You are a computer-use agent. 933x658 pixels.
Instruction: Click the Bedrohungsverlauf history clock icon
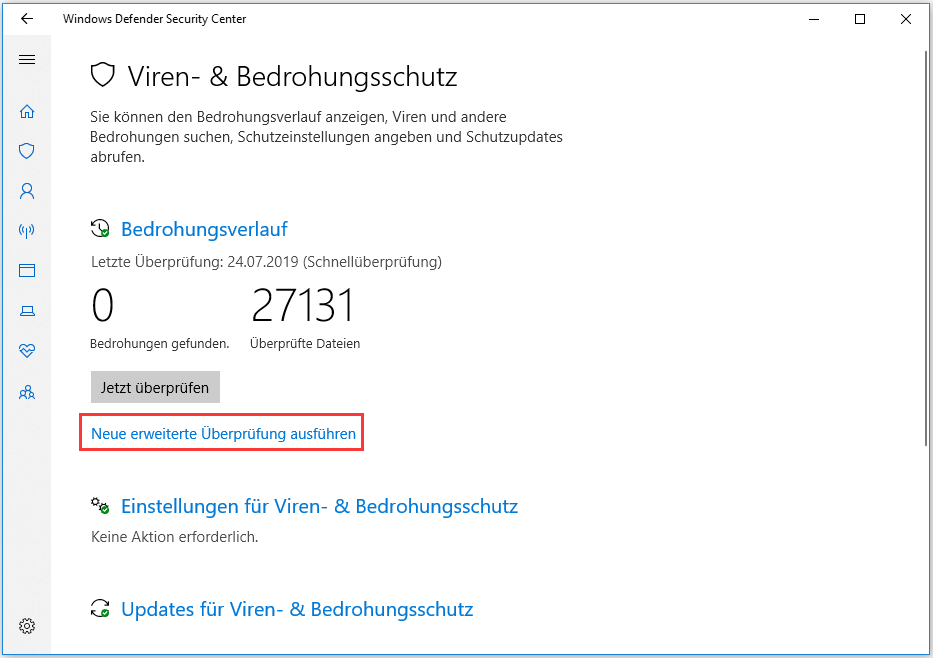(100, 228)
